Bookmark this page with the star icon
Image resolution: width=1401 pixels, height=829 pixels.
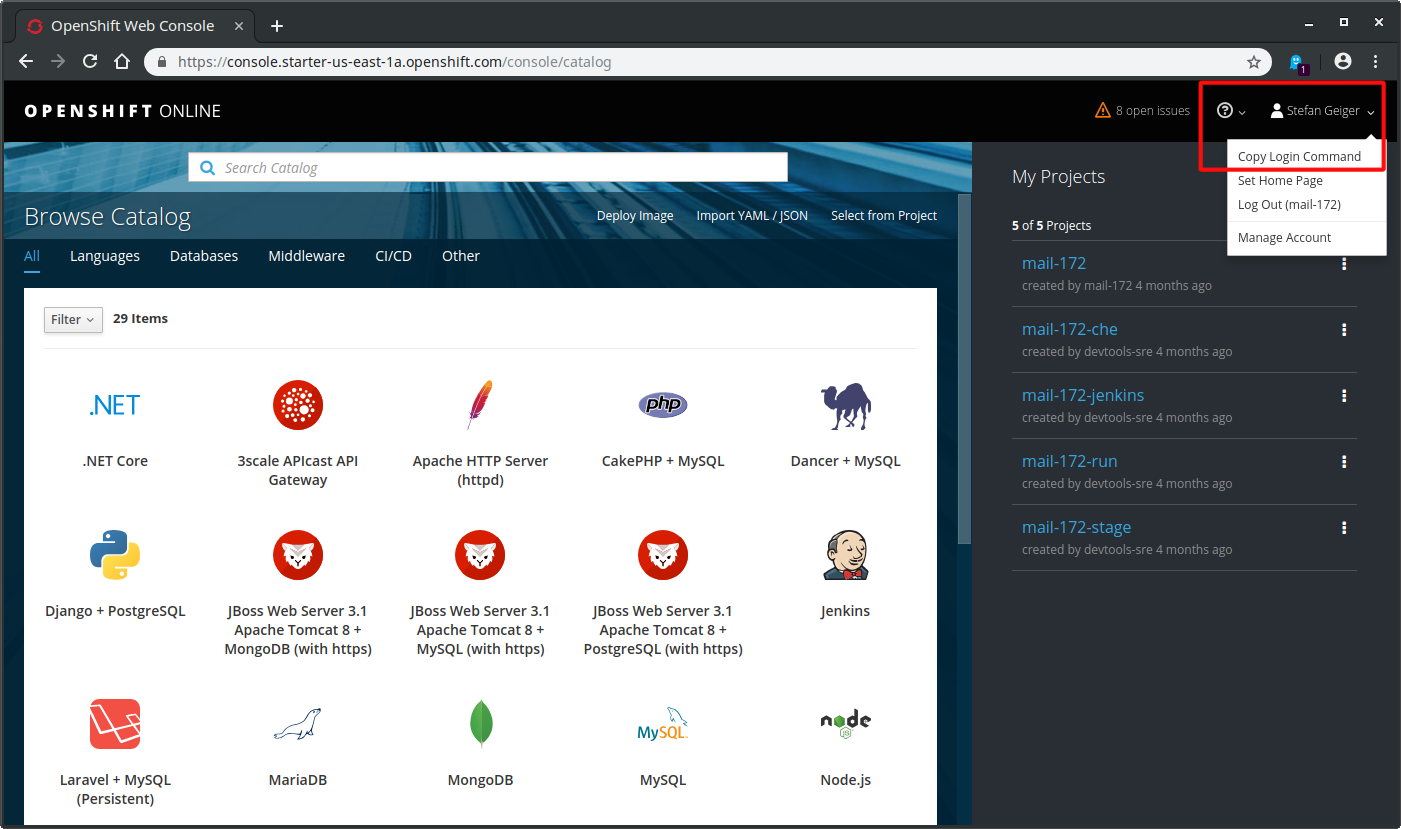tap(1254, 62)
